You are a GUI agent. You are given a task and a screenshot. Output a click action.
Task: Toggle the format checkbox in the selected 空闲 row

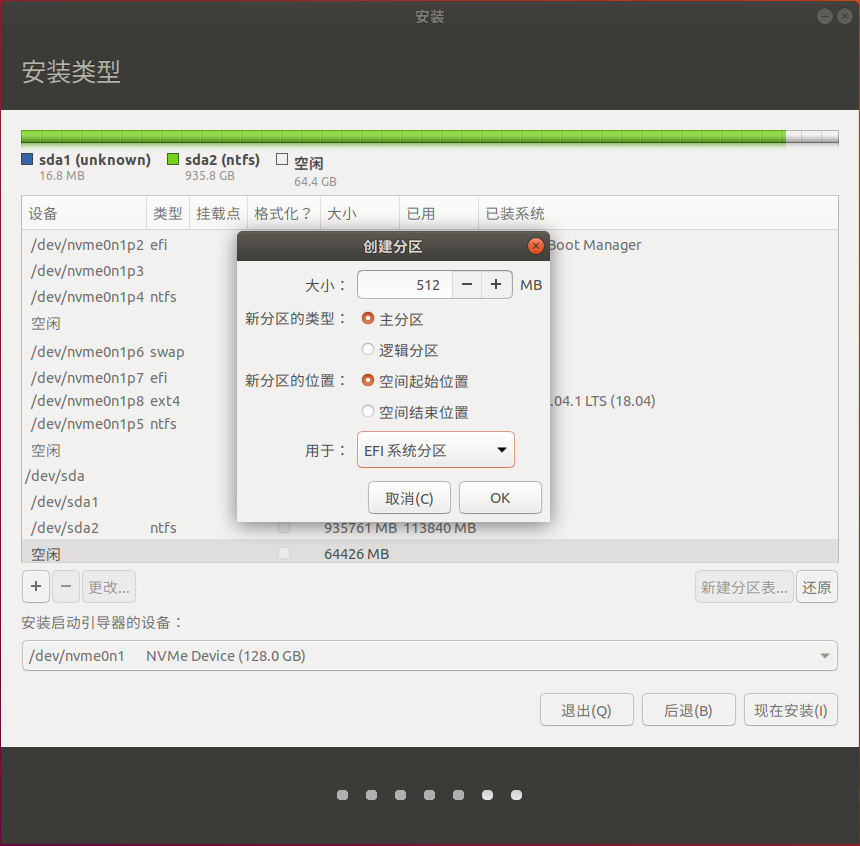pyautogui.click(x=284, y=553)
